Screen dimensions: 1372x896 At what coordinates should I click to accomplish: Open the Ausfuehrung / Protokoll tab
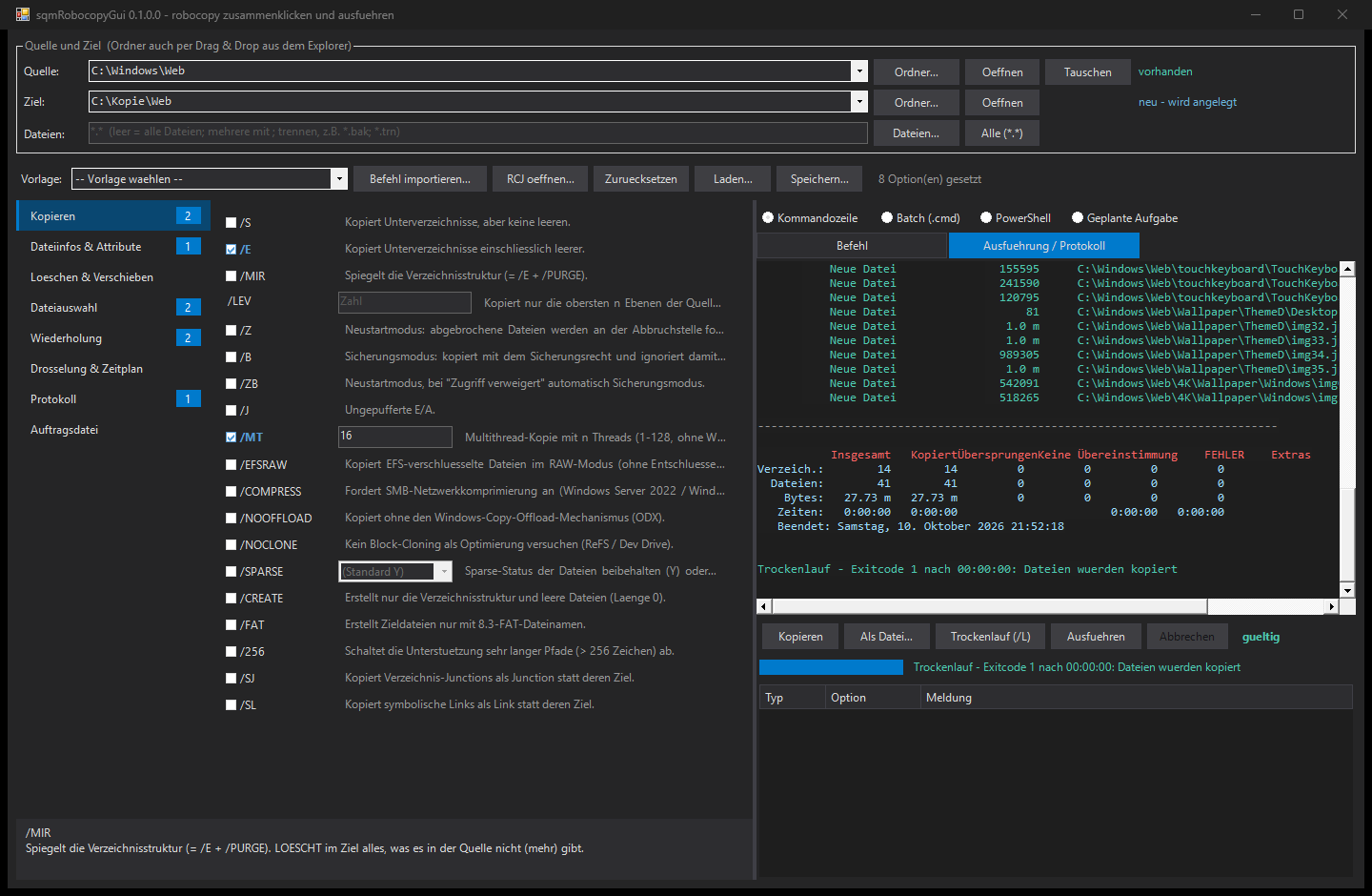[1044, 246]
